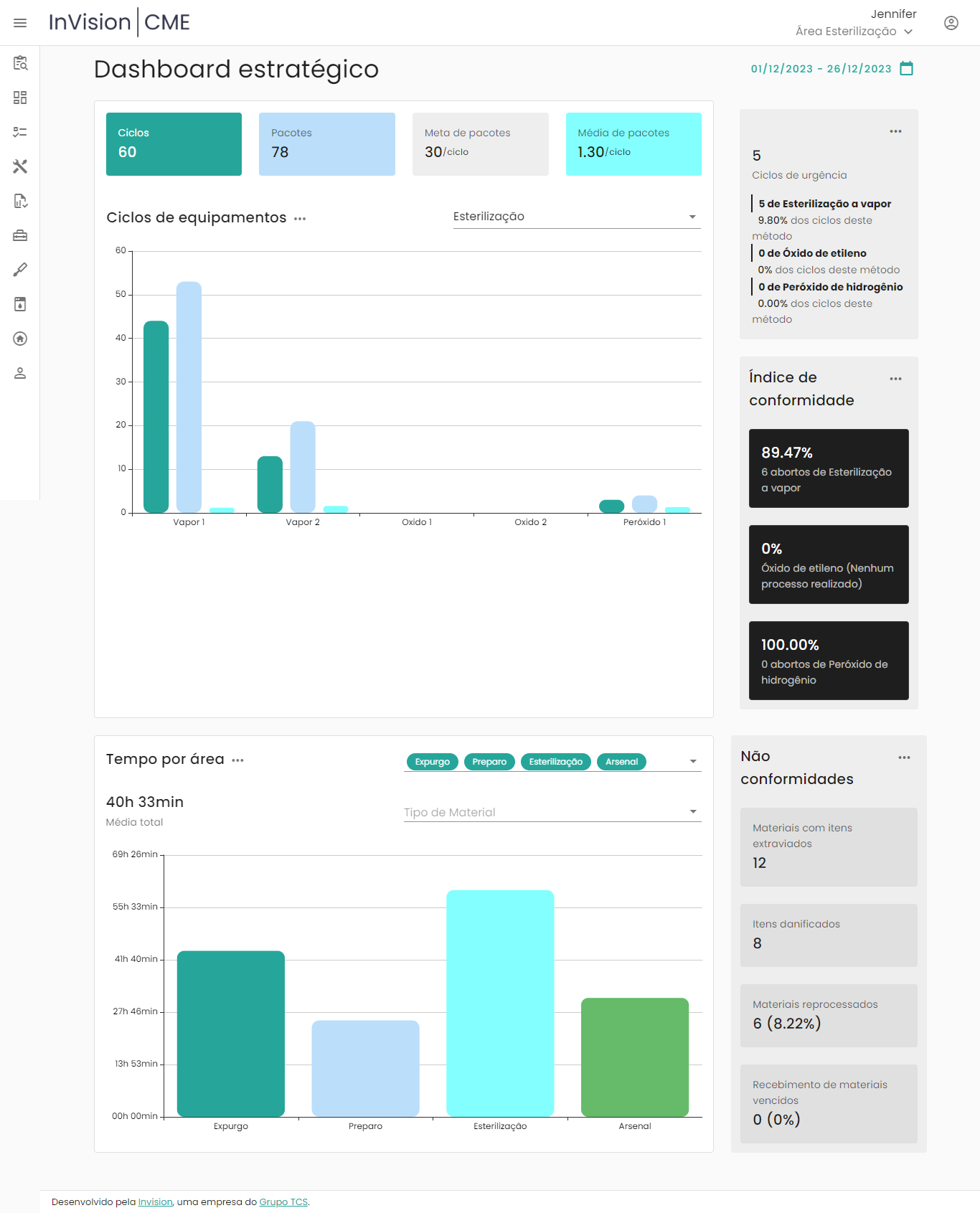This screenshot has width=980, height=1213.
Task: Open the wrench and screwdriver tools icon
Action: 20,166
